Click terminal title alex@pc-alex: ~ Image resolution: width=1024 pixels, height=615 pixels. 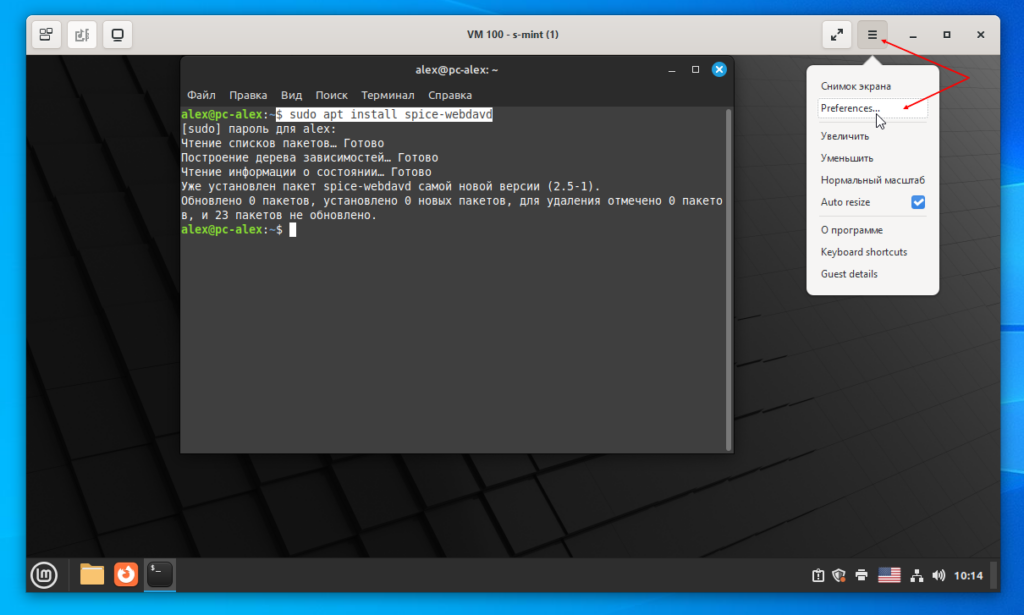pos(456,70)
